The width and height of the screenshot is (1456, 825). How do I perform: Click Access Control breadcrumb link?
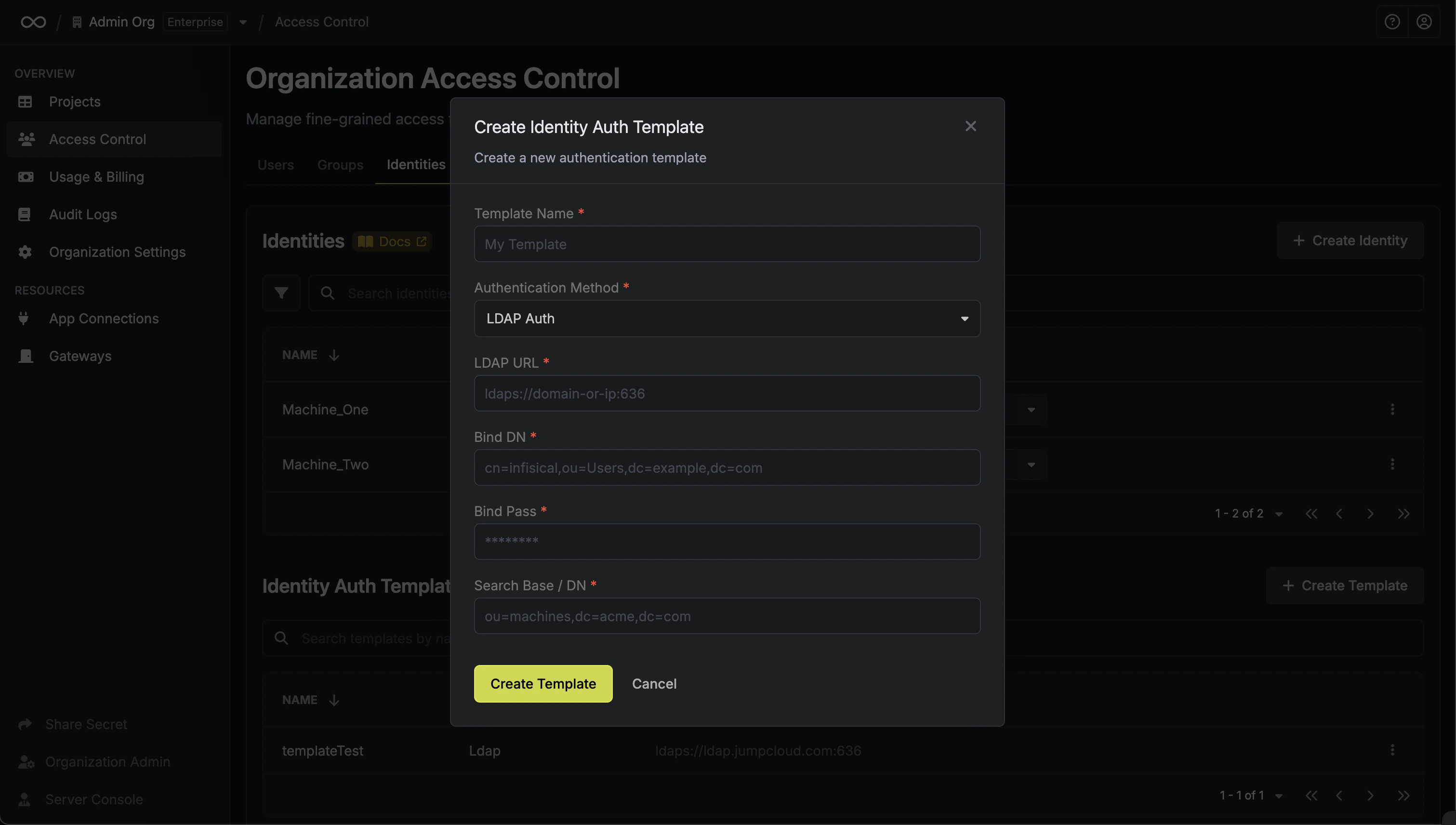point(321,22)
